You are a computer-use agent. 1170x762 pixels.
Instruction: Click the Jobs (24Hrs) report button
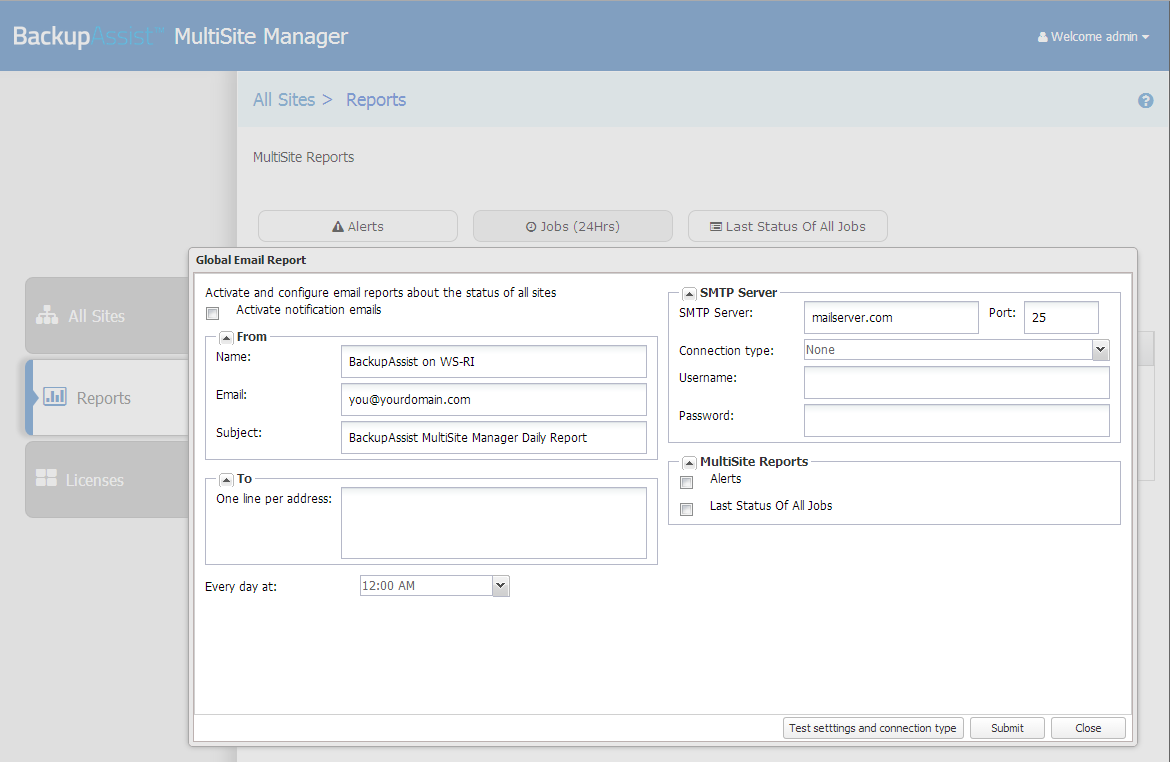573,226
